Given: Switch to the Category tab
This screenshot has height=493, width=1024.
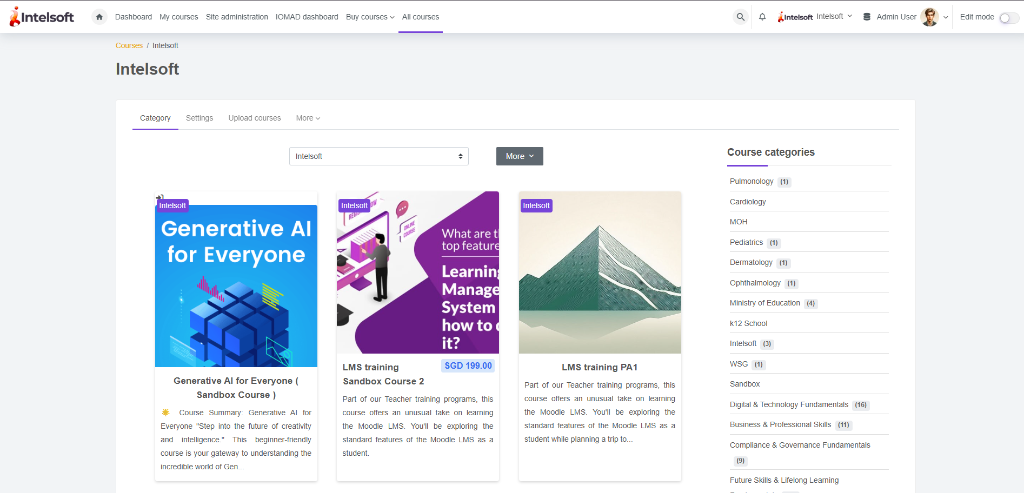Looking at the screenshot, I should [155, 118].
